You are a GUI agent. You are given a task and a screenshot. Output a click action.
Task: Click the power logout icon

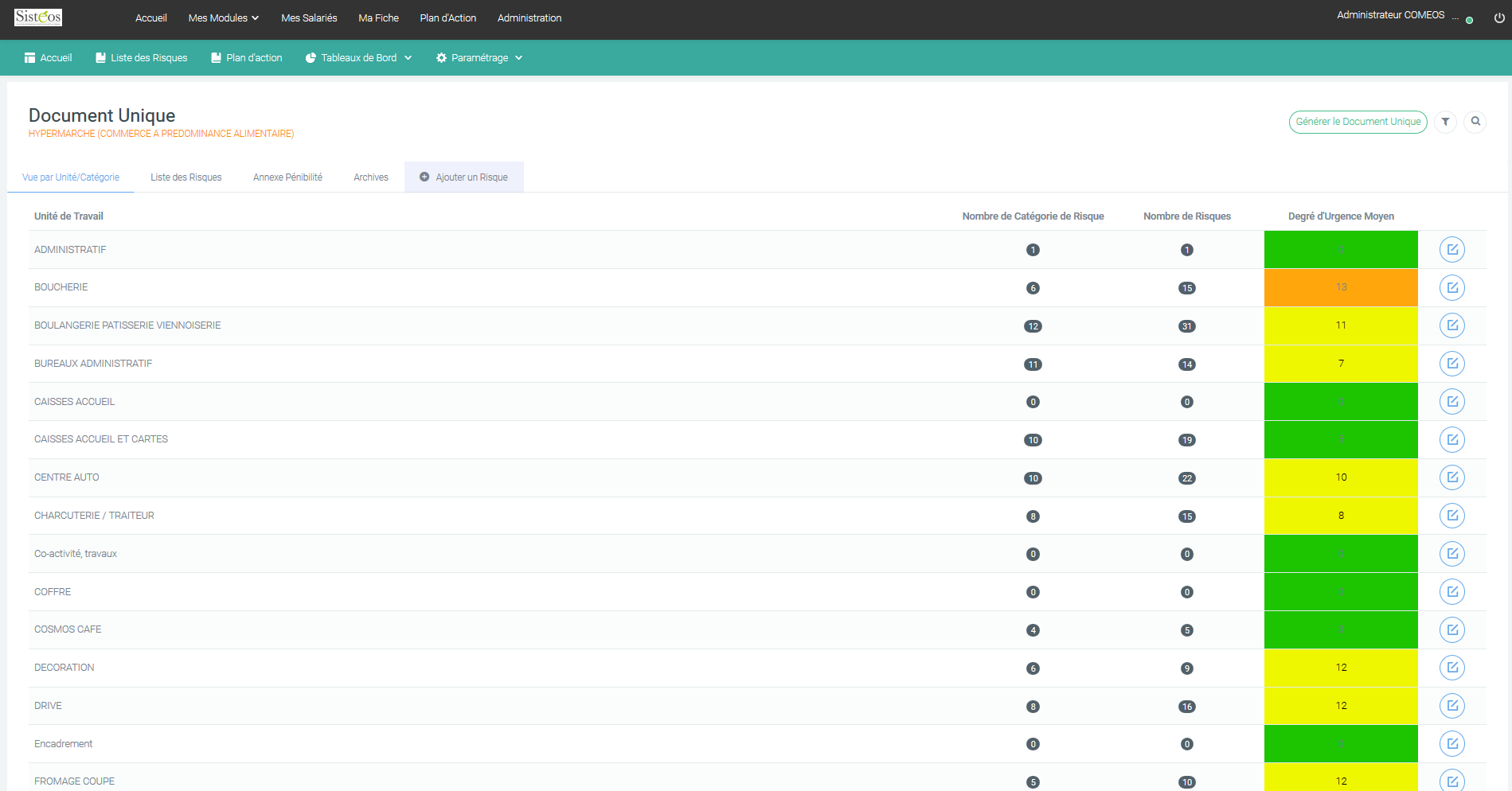tap(1499, 18)
